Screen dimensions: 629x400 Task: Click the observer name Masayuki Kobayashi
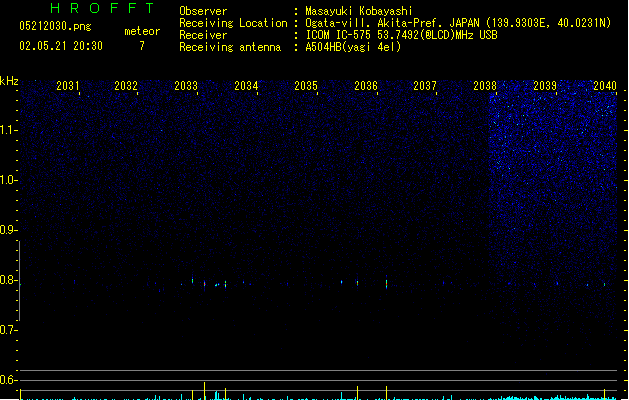[x=358, y=11]
